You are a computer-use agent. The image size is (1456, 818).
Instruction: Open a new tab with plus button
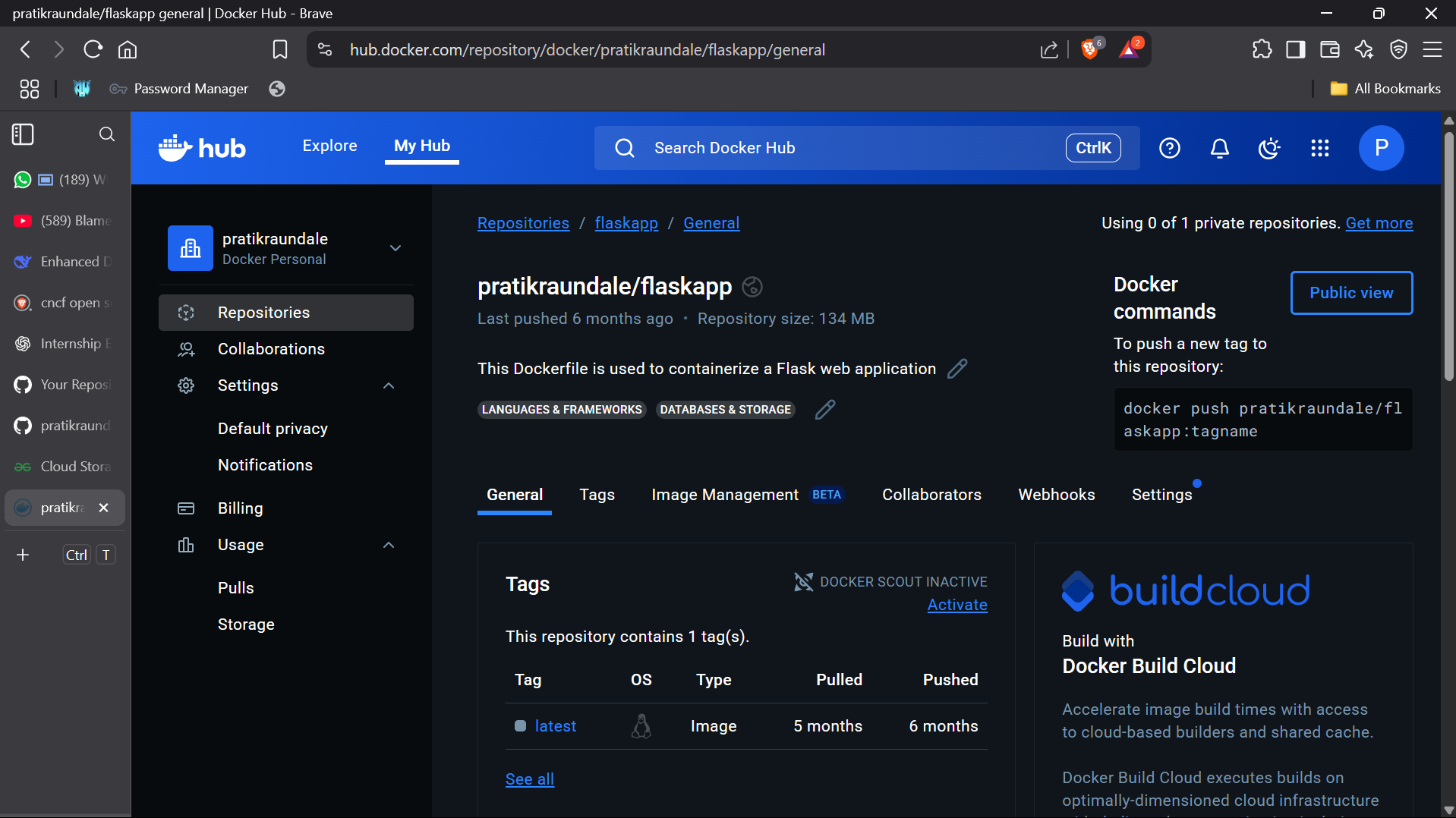click(23, 555)
